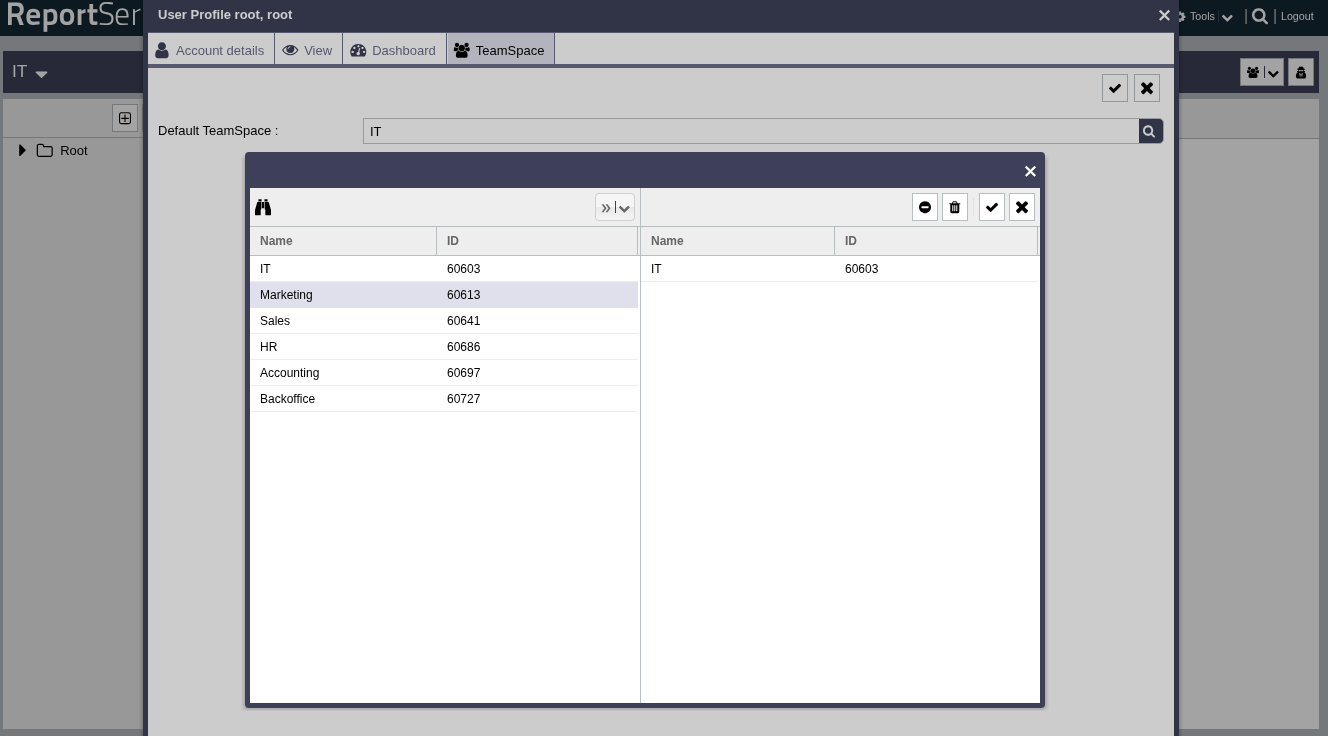Click the Logout link
The image size is (1328, 736).
(1297, 16)
